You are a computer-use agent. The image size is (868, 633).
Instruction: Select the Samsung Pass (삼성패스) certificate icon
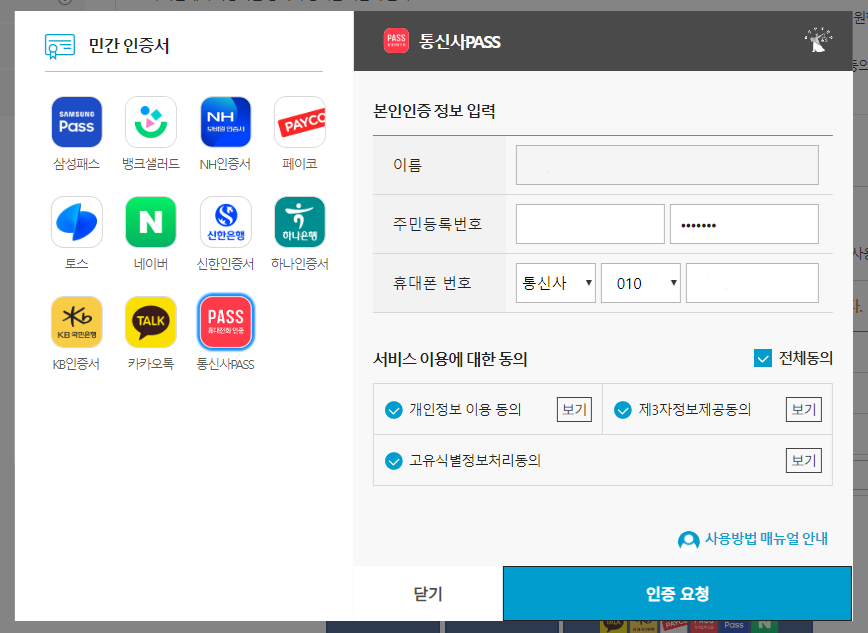[x=76, y=122]
